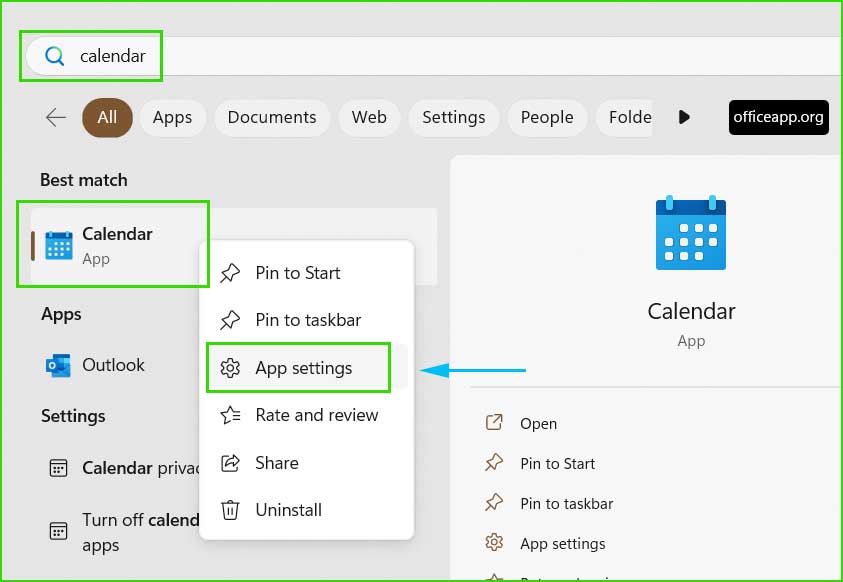
Task: Click the gear icon in preview pane
Action: tap(494, 542)
